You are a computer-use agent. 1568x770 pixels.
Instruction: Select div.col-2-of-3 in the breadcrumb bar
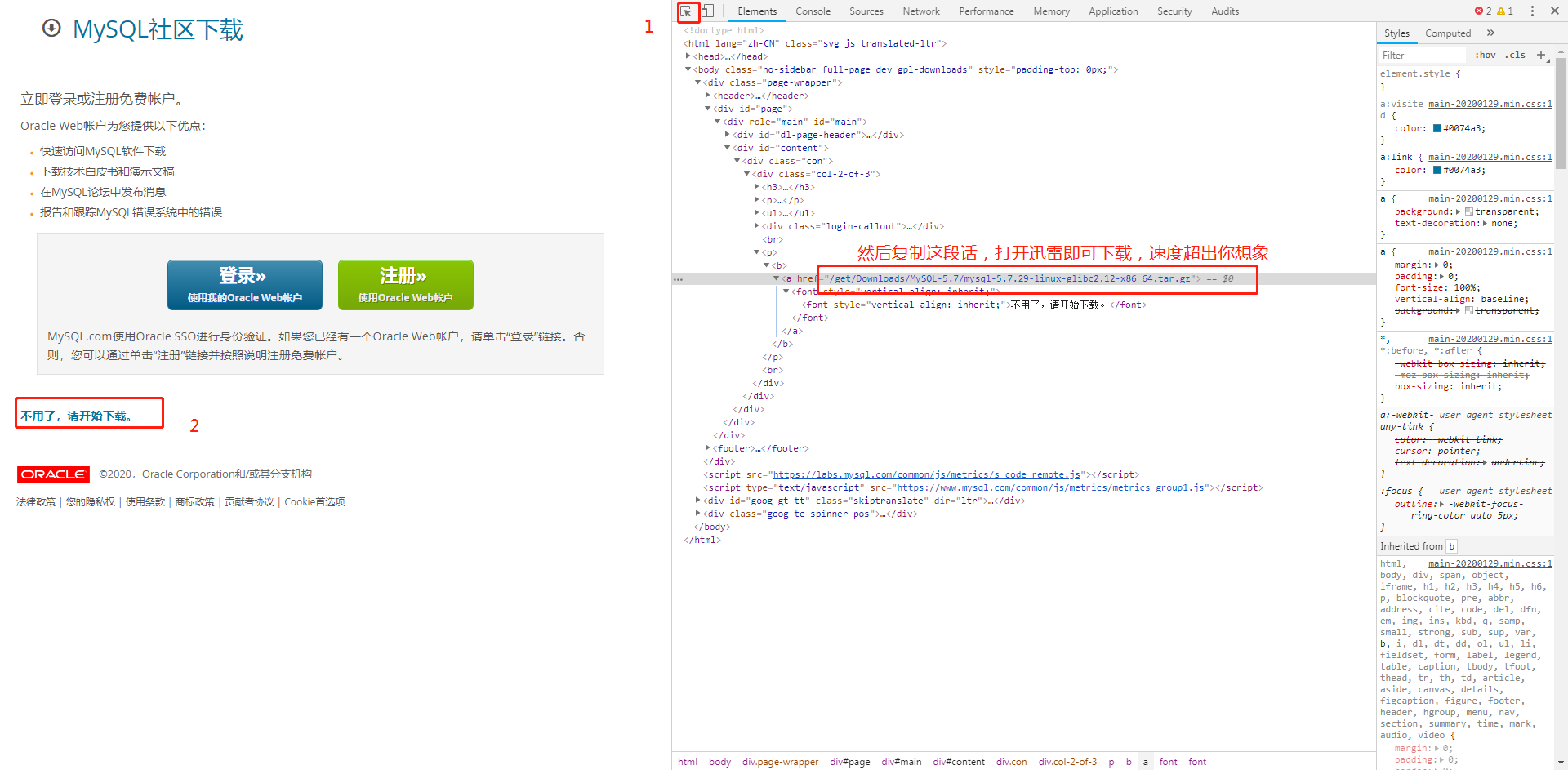[x=1067, y=762]
